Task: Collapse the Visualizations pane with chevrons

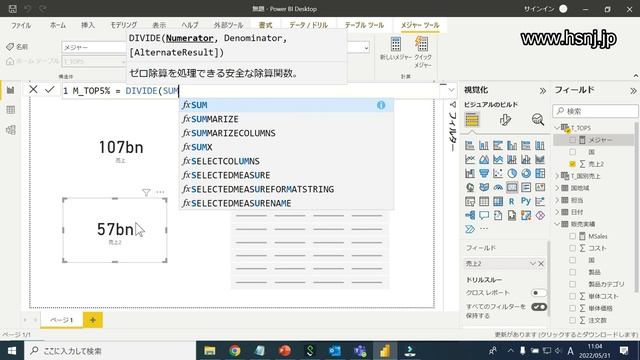Action: point(542,91)
